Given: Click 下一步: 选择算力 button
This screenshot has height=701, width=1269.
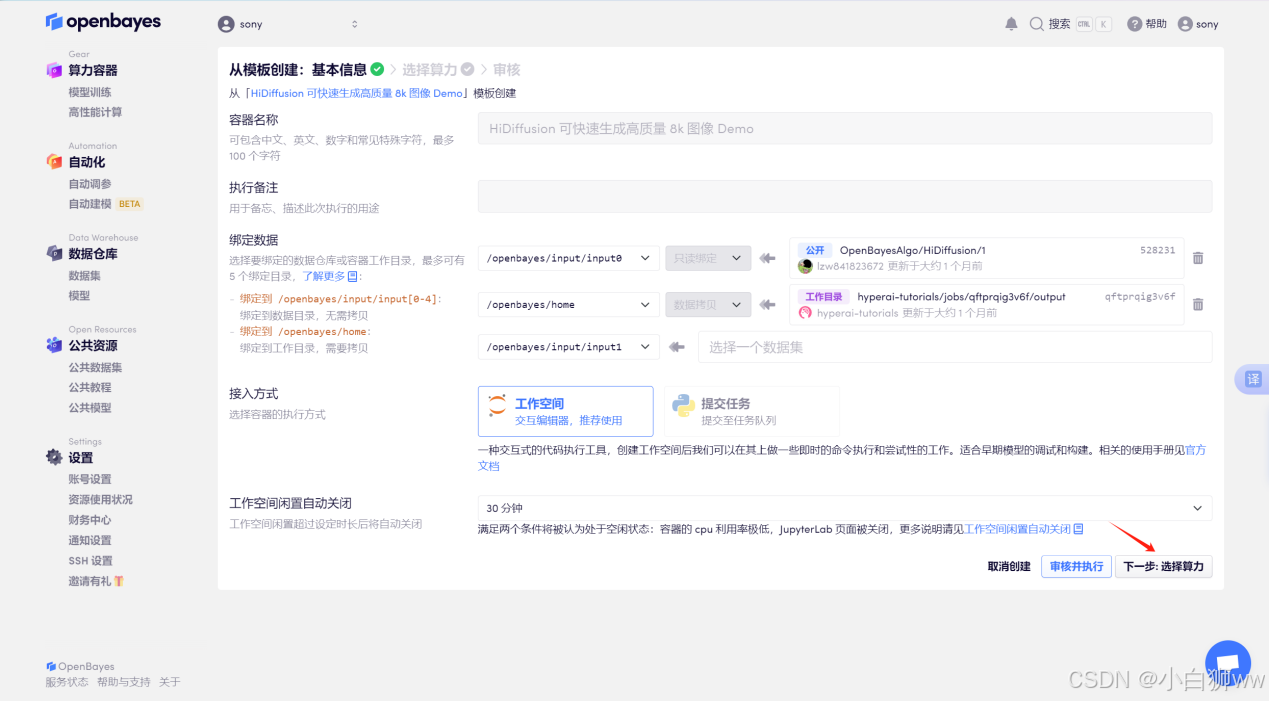Looking at the screenshot, I should (x=1164, y=566).
